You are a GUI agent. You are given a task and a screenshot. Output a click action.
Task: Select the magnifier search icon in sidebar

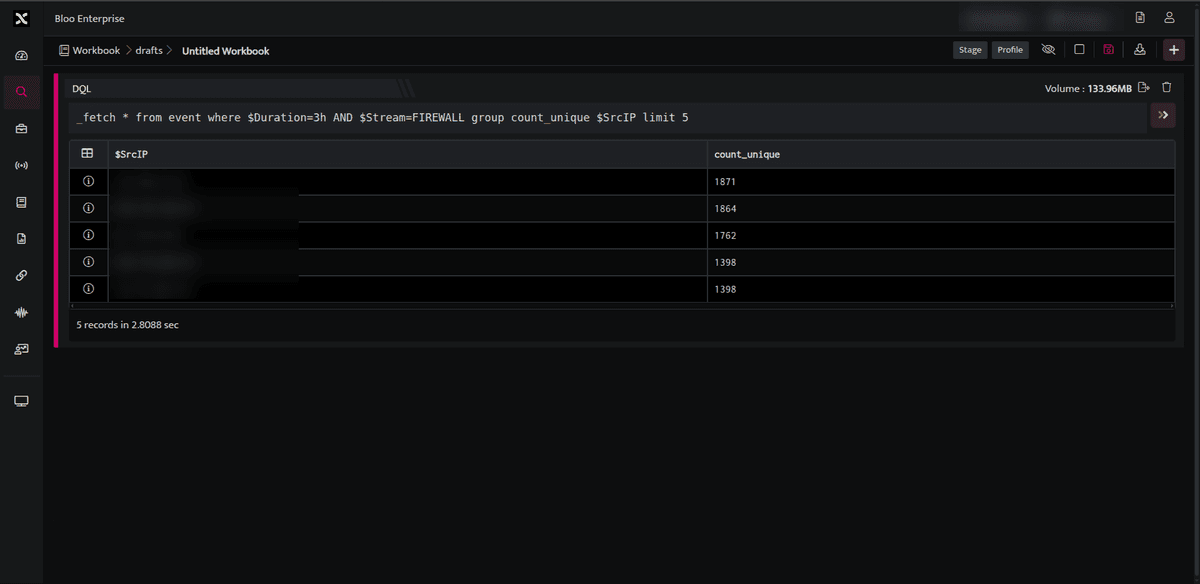(21, 92)
